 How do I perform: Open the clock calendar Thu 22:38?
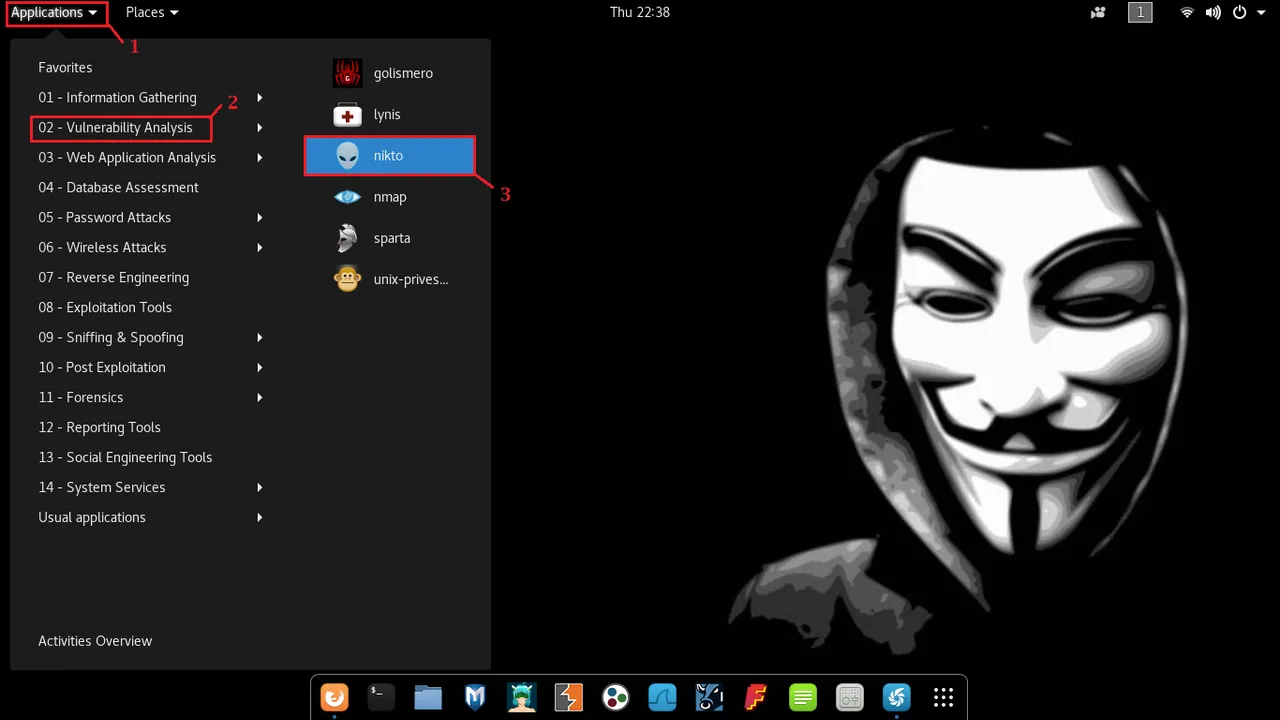point(640,12)
